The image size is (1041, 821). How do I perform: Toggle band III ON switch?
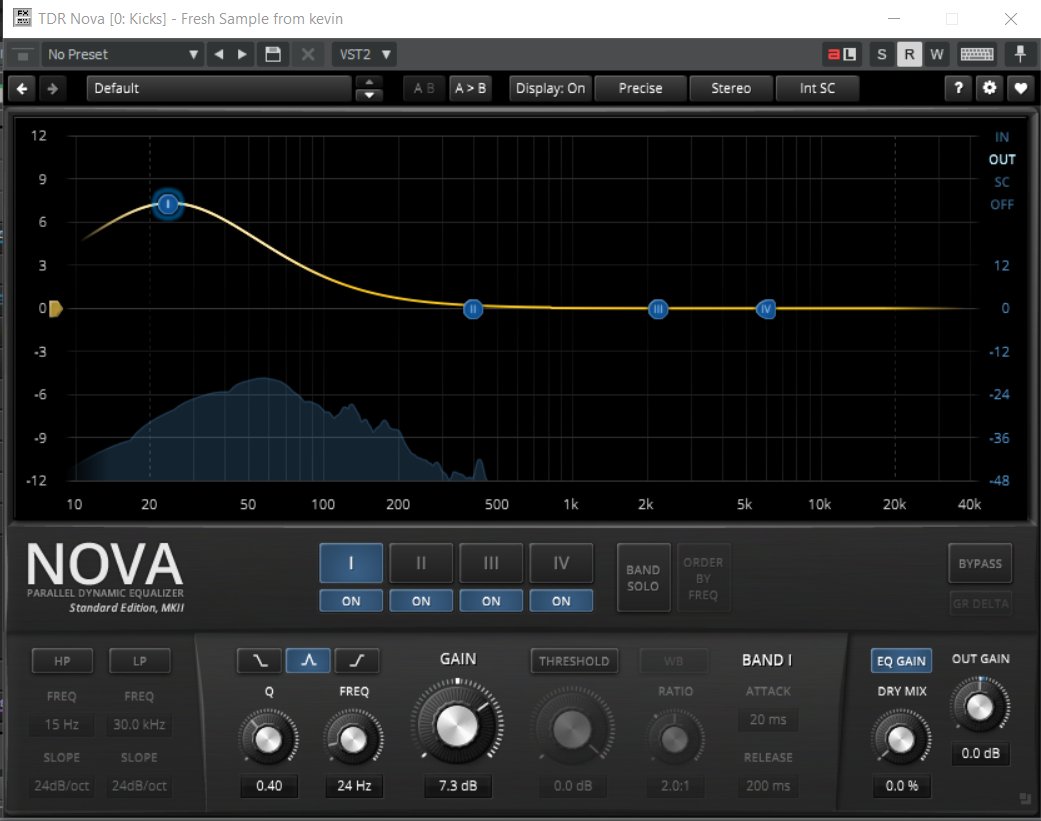pyautogui.click(x=491, y=601)
